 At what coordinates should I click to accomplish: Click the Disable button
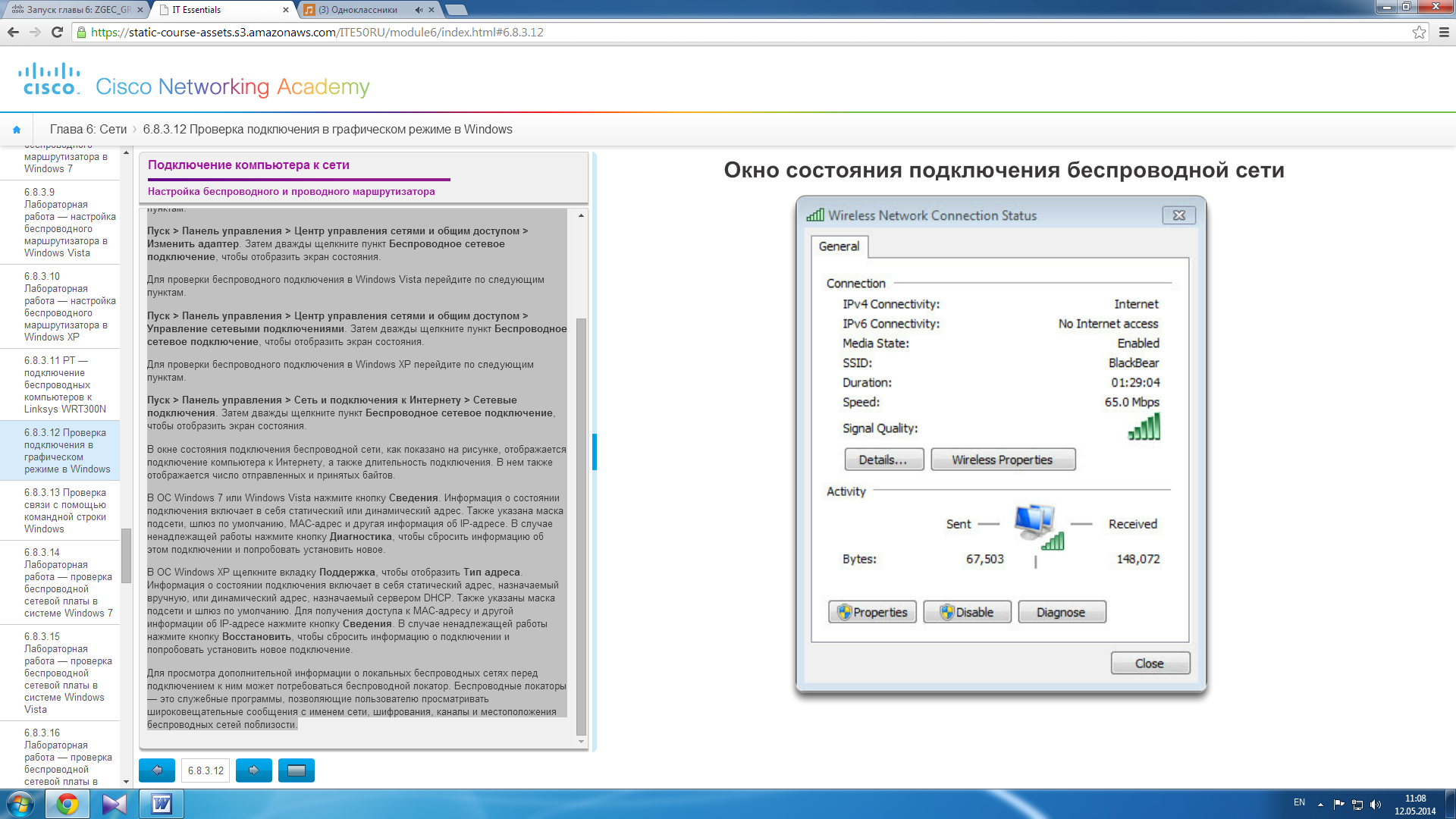pos(967,612)
